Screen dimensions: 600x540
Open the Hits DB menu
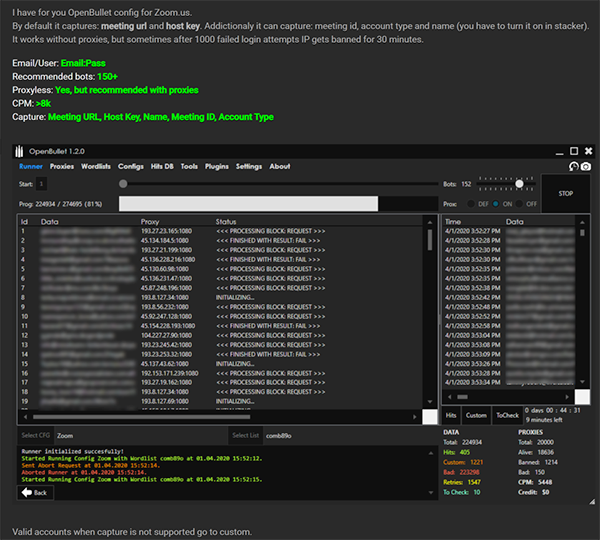pos(162,166)
